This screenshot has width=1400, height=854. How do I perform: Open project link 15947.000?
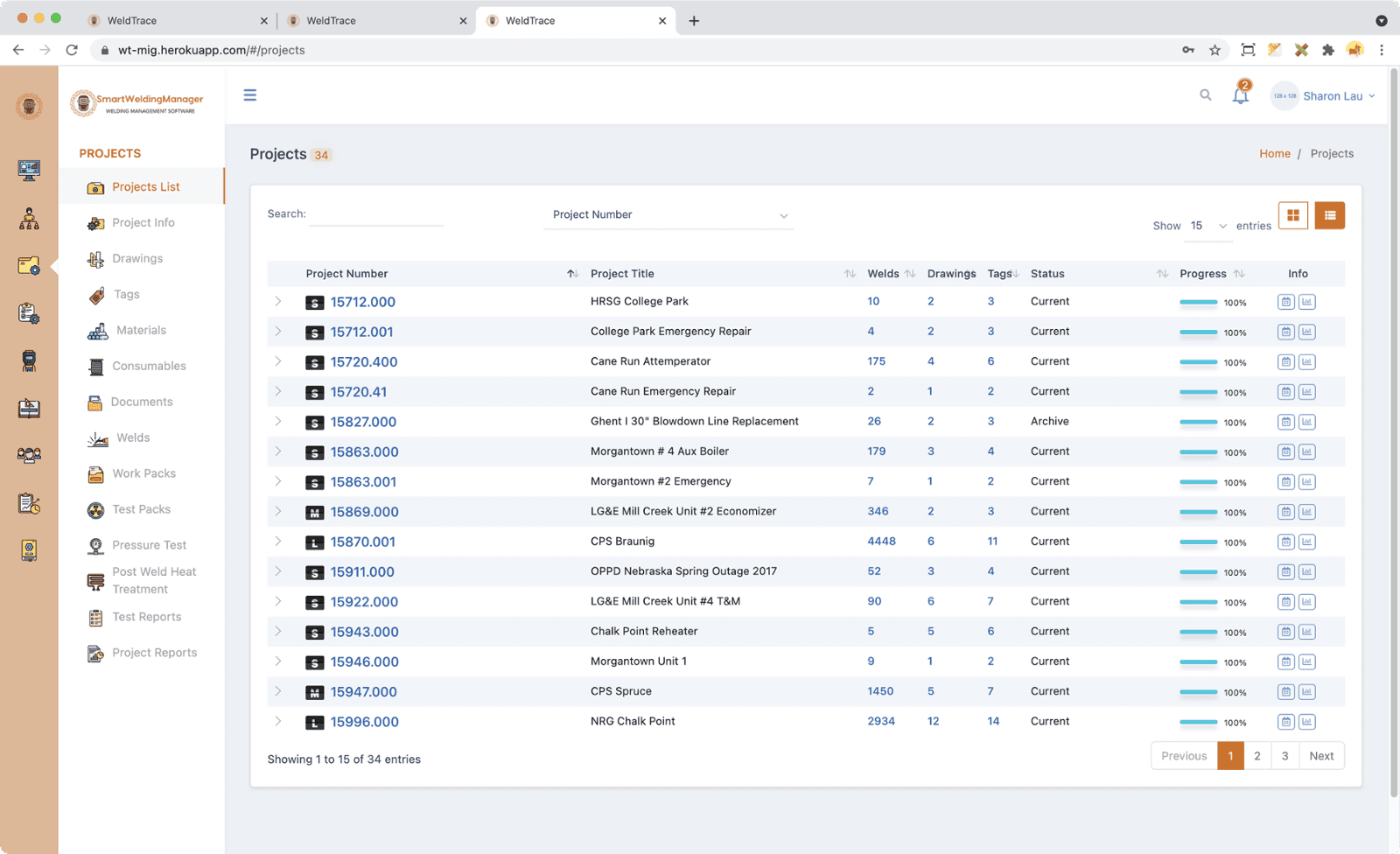[363, 692]
